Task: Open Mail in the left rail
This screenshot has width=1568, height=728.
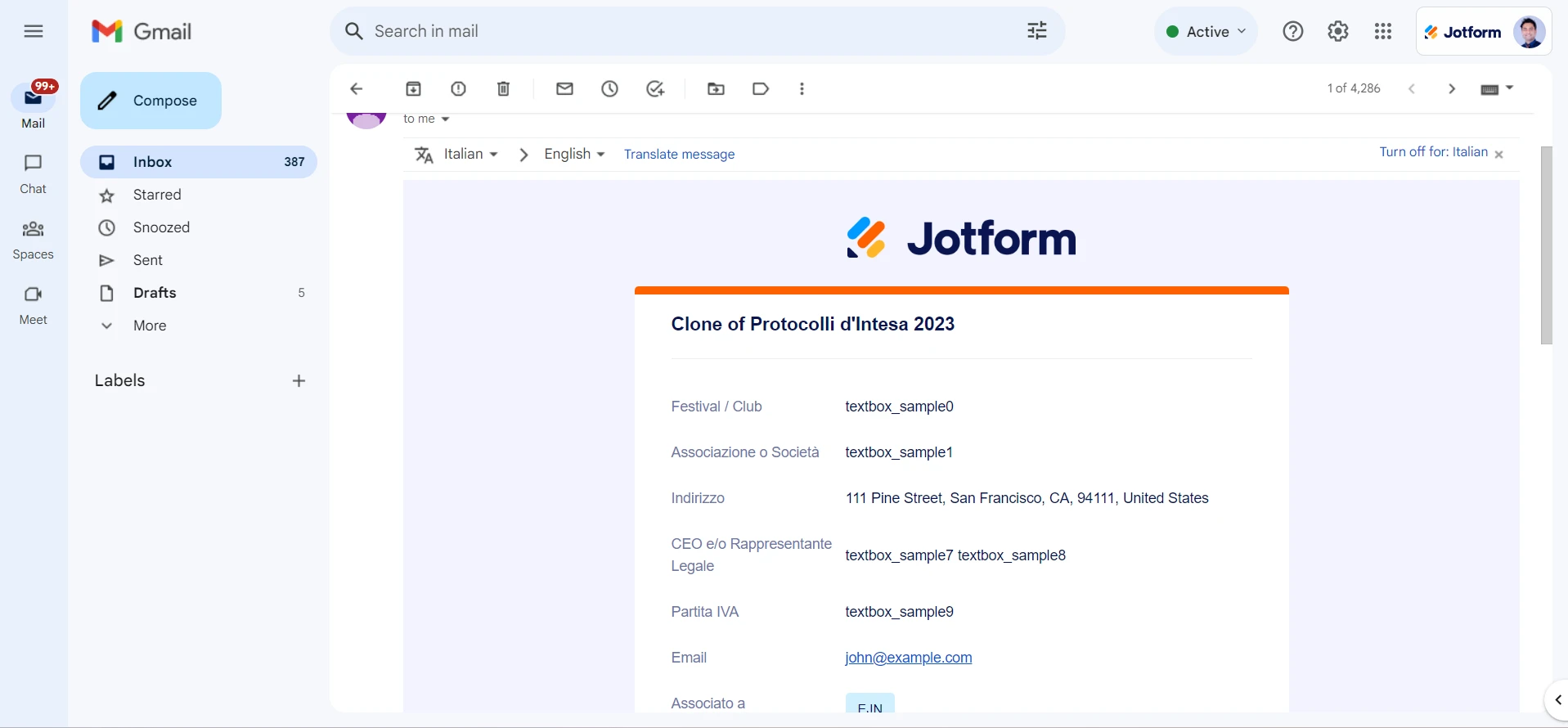Action: (x=33, y=106)
